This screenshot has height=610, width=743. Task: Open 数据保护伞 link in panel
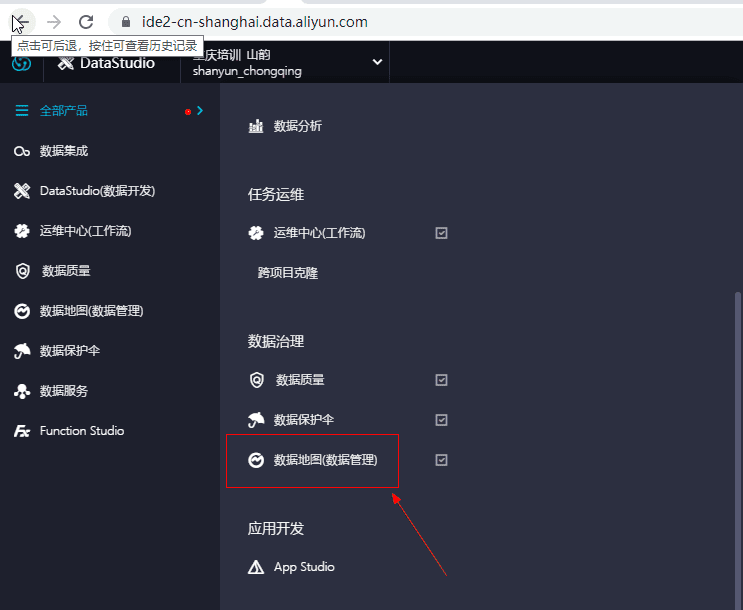pyautogui.click(x=304, y=420)
